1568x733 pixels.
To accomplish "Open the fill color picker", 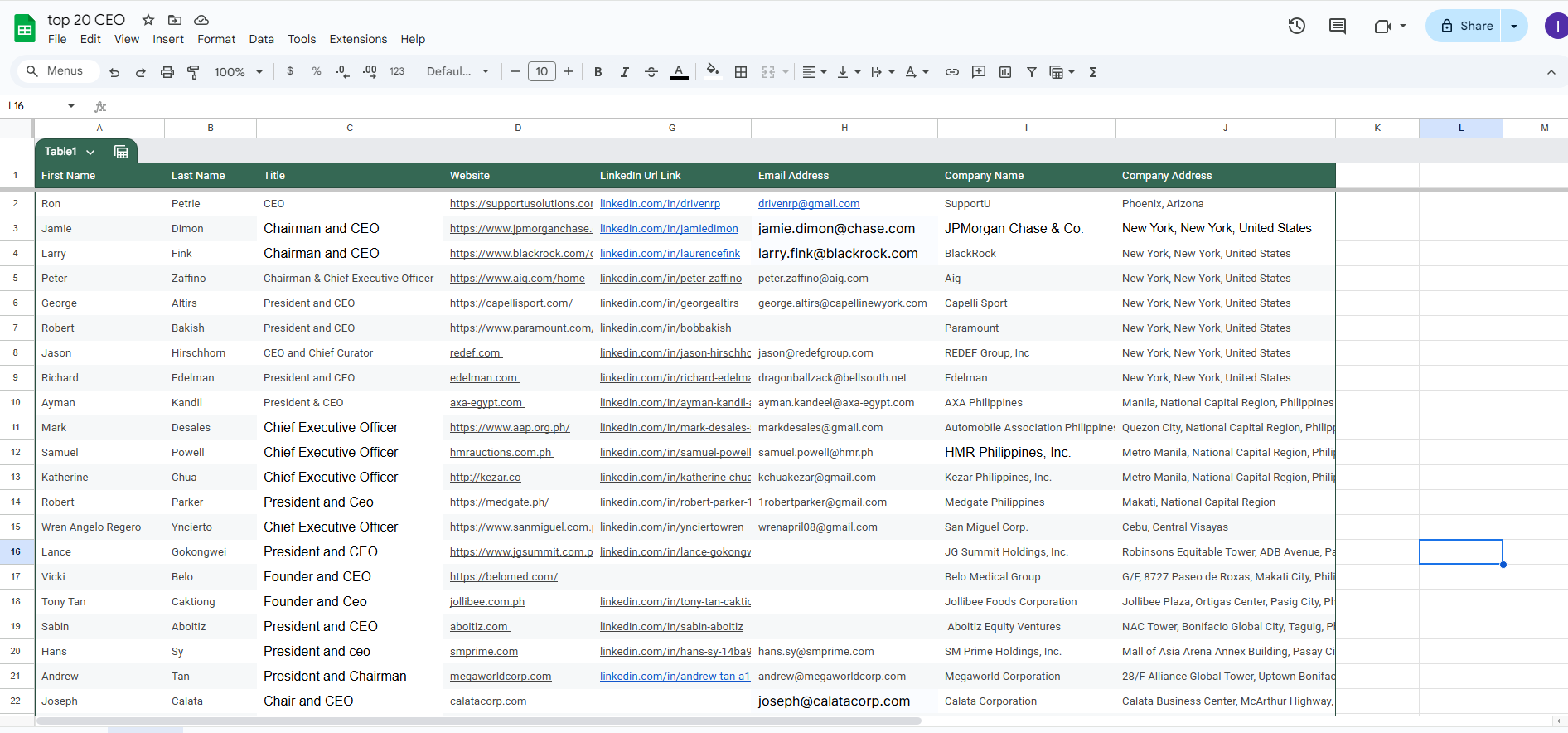I will coord(712,71).
